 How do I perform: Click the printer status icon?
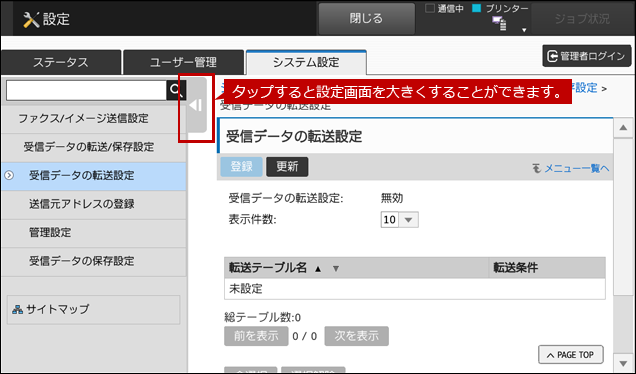click(499, 23)
